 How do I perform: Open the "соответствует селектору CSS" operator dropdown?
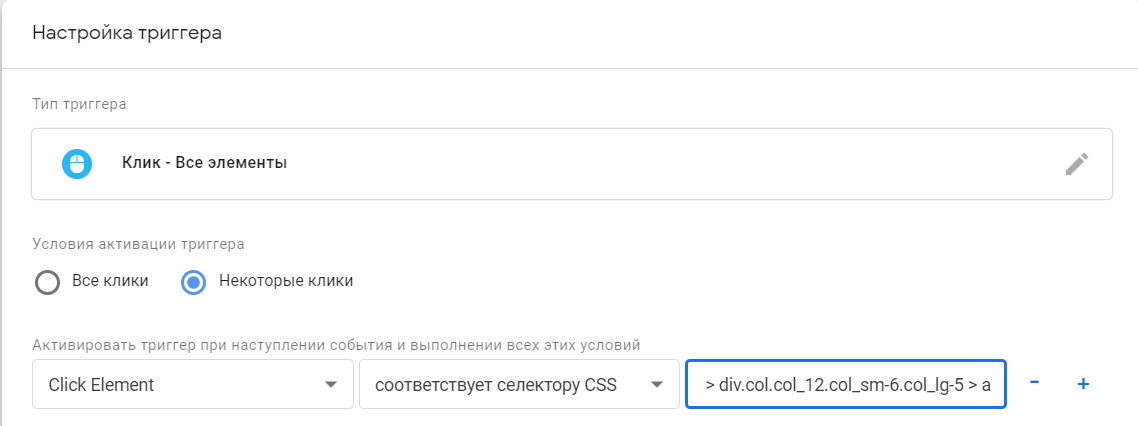tap(519, 384)
